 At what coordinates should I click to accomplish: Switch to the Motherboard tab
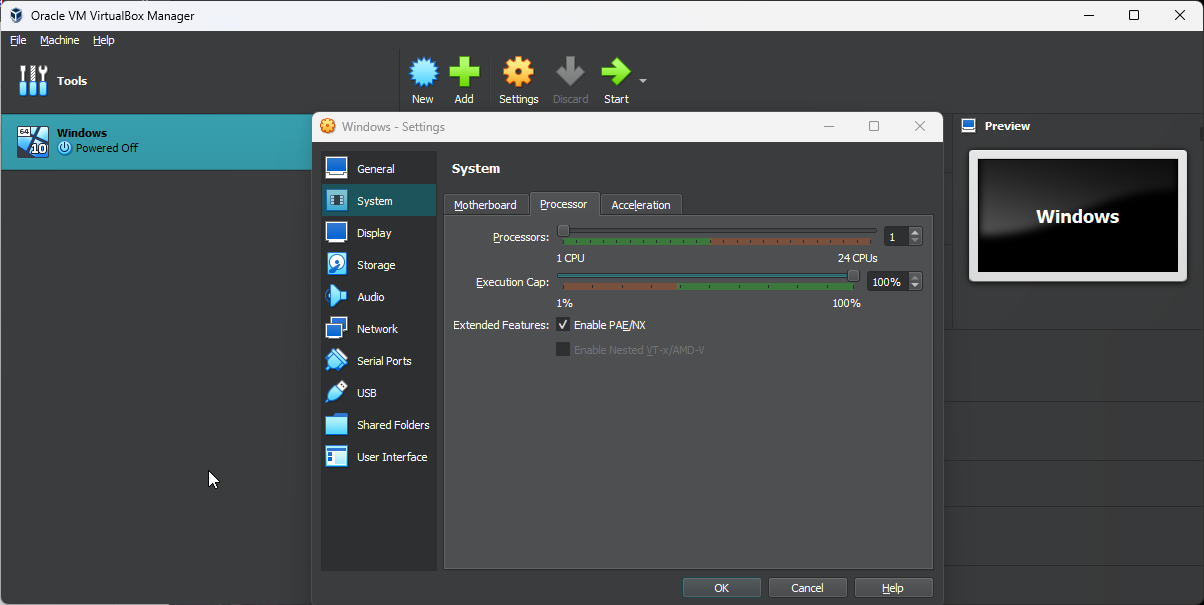click(485, 204)
